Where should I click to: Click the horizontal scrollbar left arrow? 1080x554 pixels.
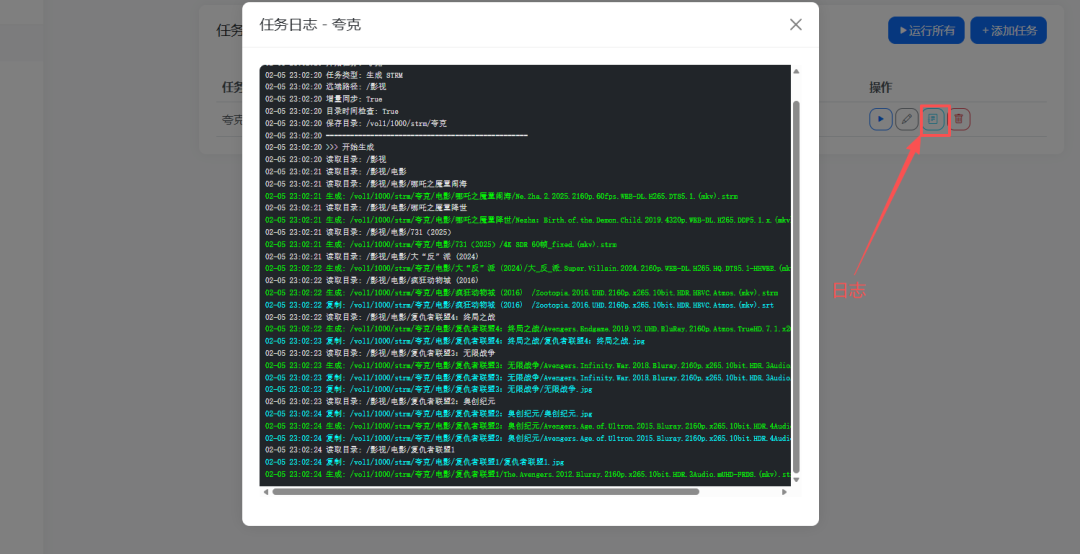click(x=266, y=492)
